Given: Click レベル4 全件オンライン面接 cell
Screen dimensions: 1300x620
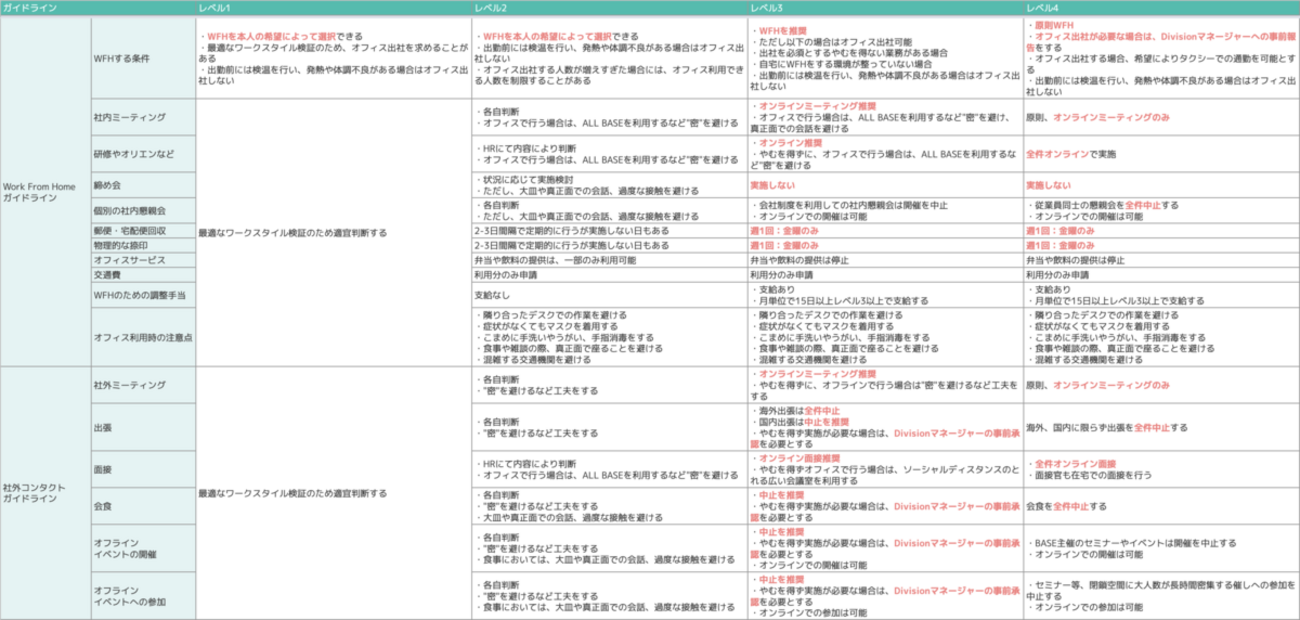Looking at the screenshot, I should [1161, 469].
